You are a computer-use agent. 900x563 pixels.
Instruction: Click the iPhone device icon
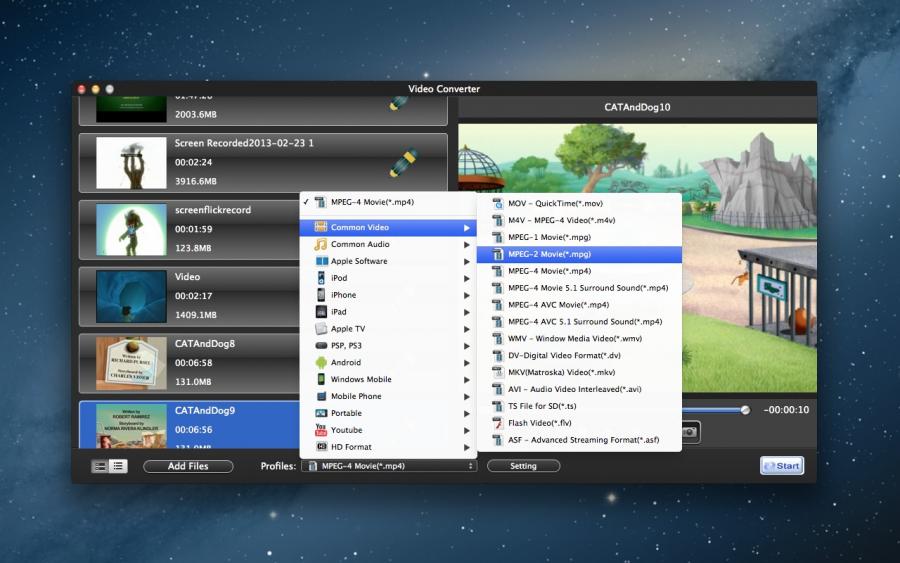click(x=321, y=295)
